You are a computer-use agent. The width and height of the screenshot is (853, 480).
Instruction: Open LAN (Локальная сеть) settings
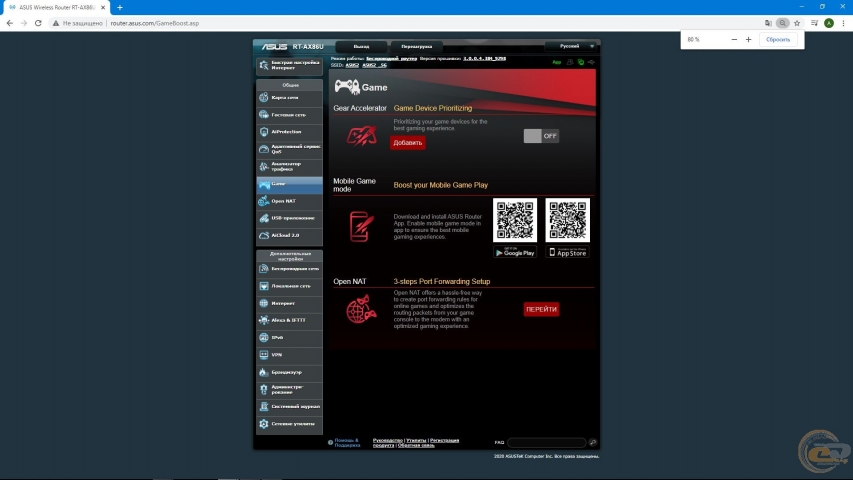point(289,286)
